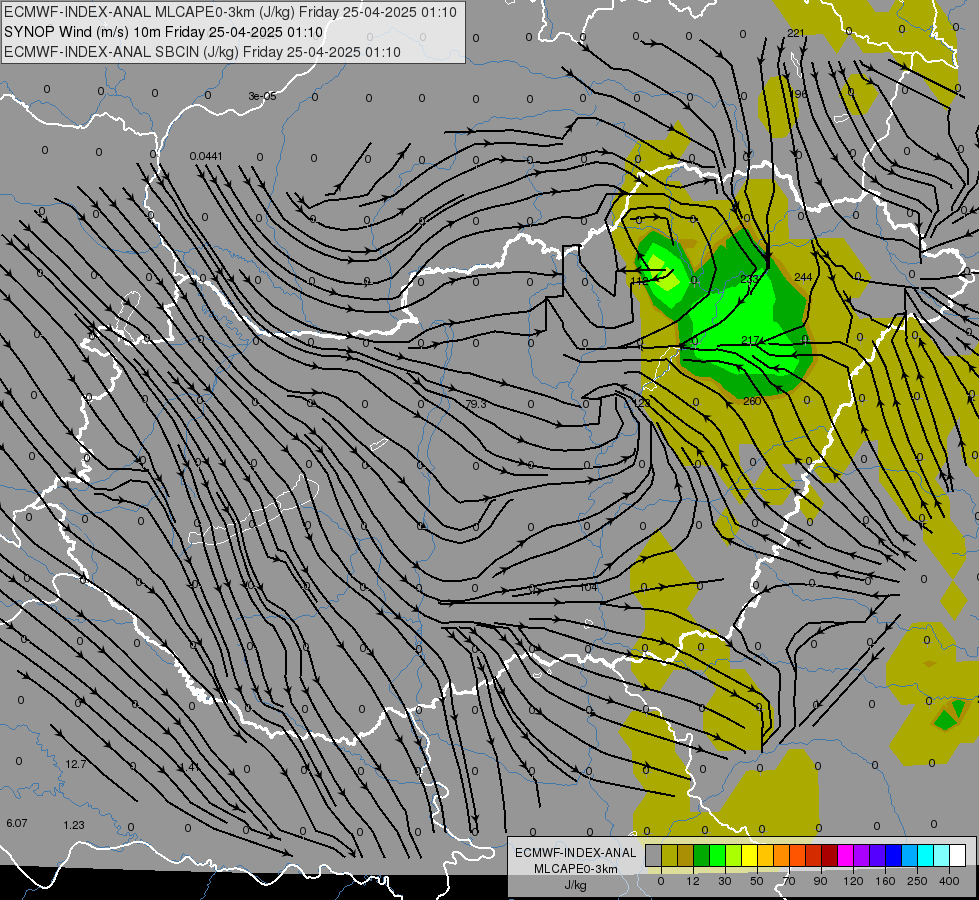
Task: Click the magenta legend swatch
Action: 846,855
